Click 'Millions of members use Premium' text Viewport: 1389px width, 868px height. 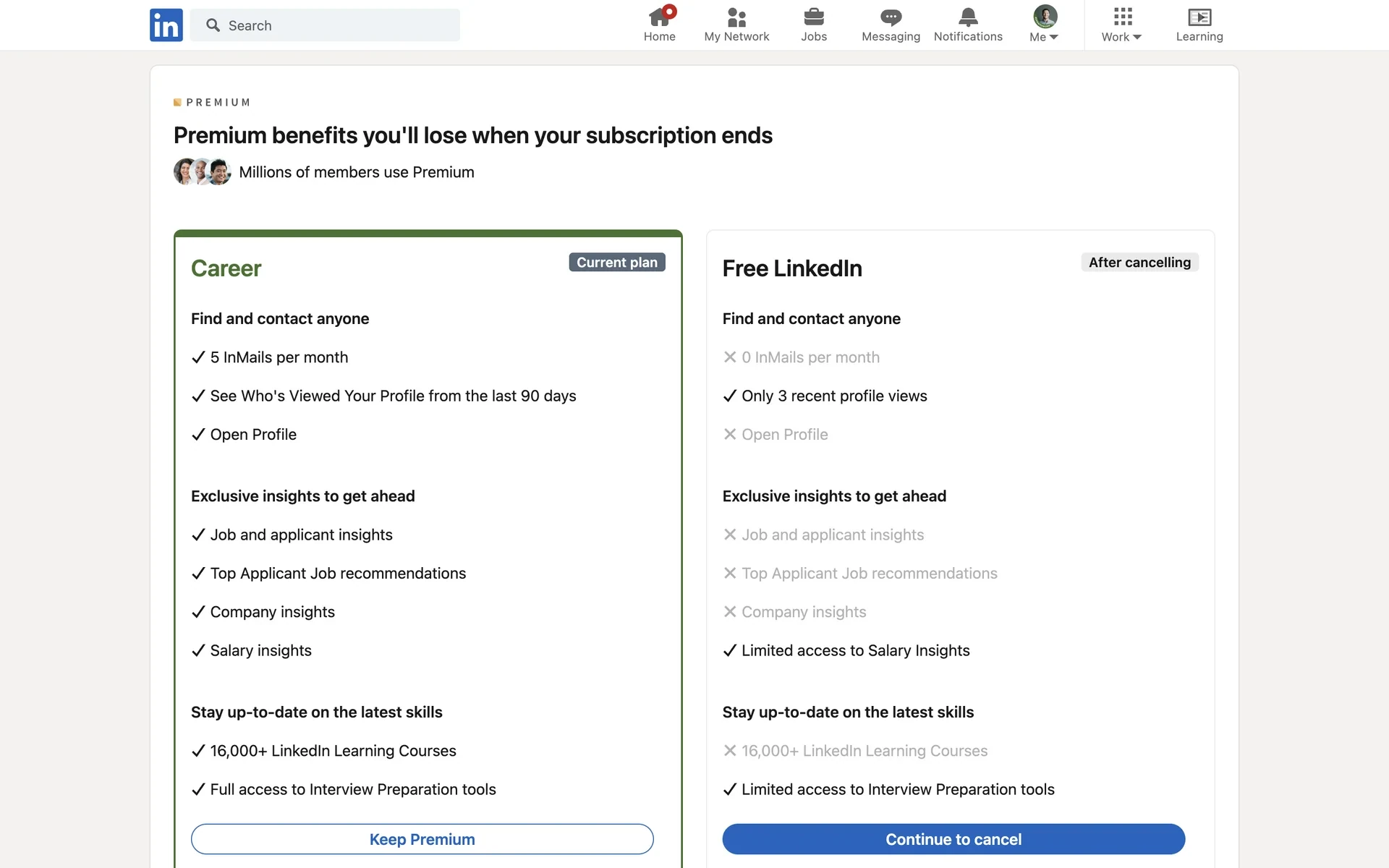pos(357,172)
